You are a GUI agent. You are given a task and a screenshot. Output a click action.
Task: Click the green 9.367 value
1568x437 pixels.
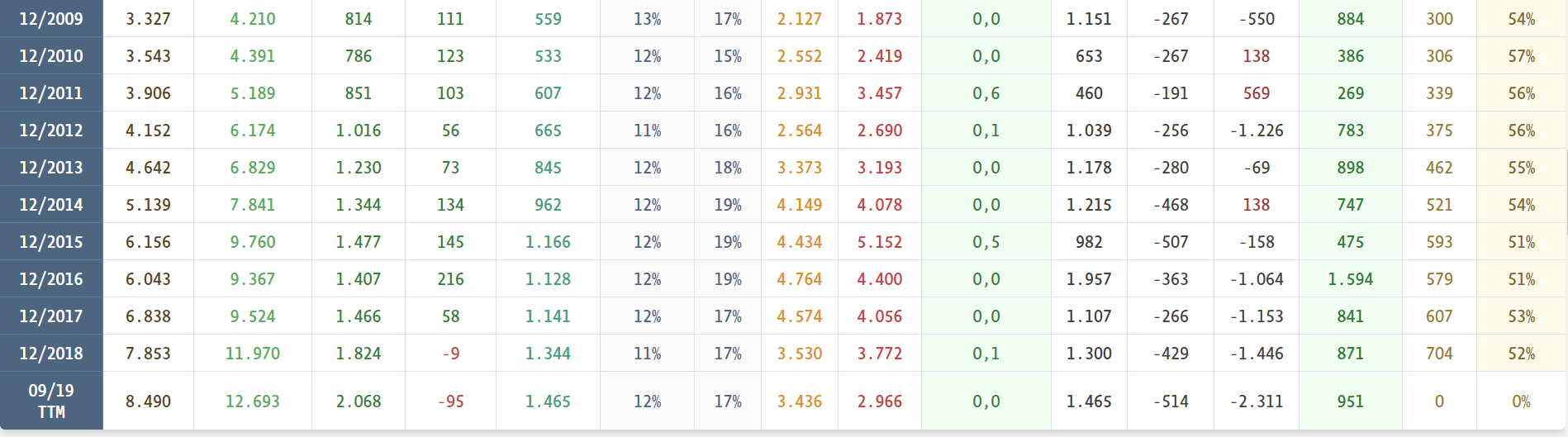click(x=253, y=279)
